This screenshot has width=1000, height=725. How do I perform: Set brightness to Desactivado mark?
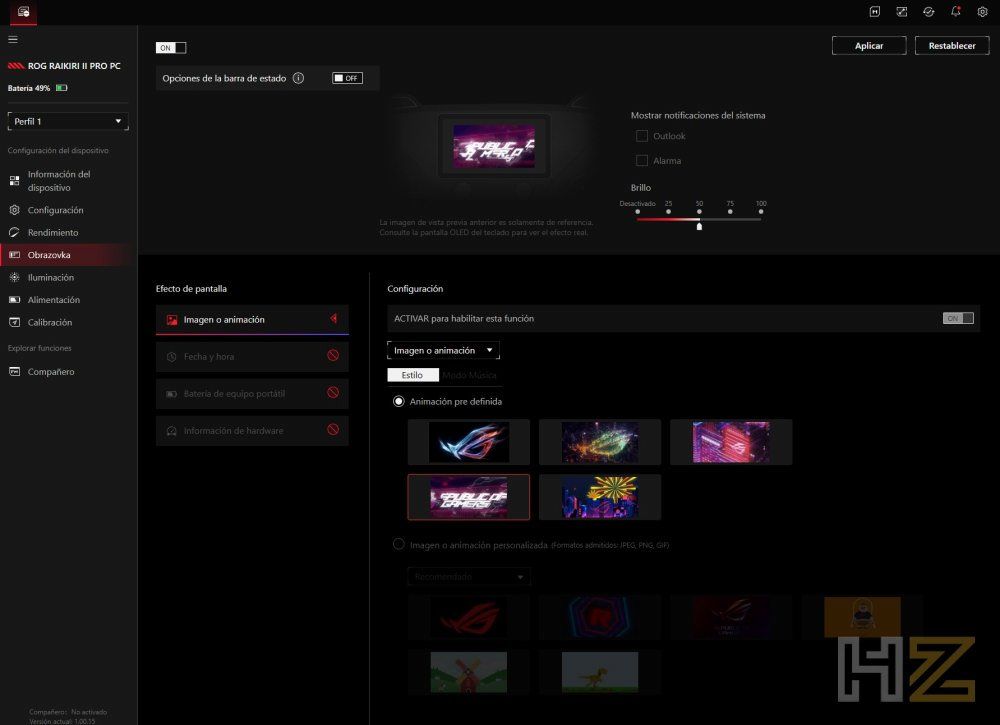637,211
